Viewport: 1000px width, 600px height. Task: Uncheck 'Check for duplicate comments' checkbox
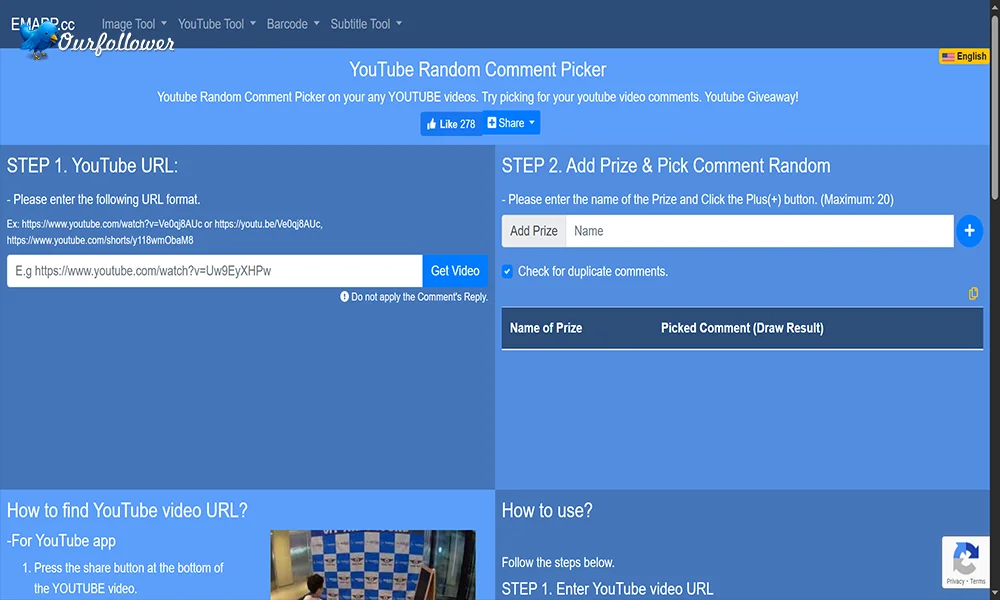507,272
